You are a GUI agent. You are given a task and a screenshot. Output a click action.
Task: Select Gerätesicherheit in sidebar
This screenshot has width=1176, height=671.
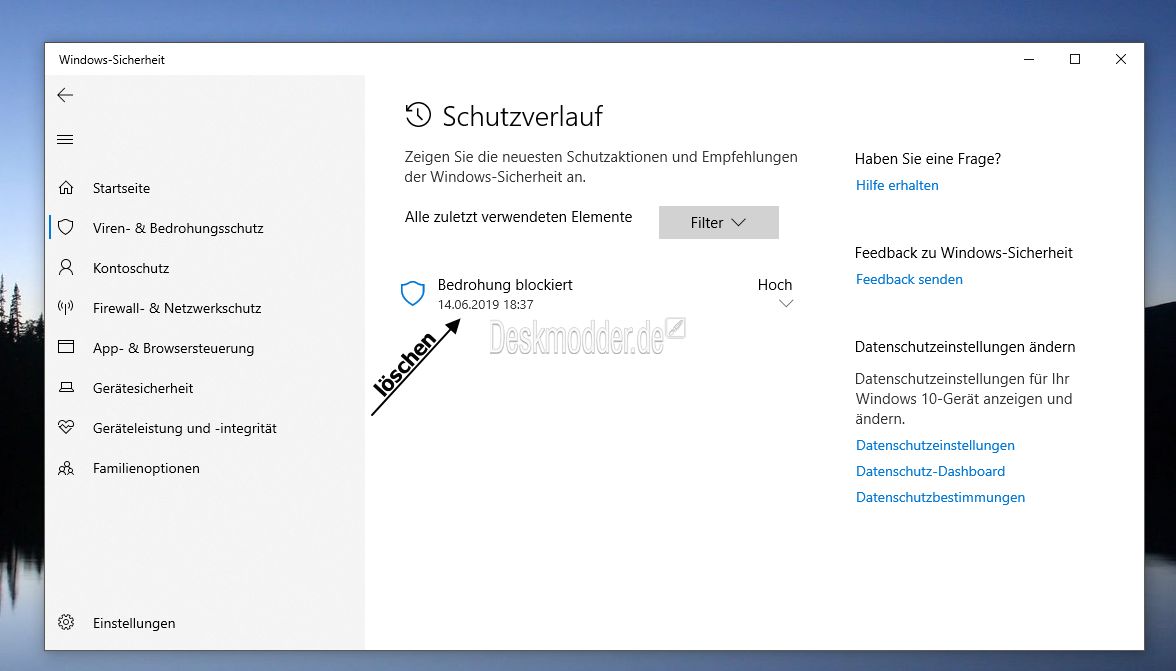pos(142,388)
